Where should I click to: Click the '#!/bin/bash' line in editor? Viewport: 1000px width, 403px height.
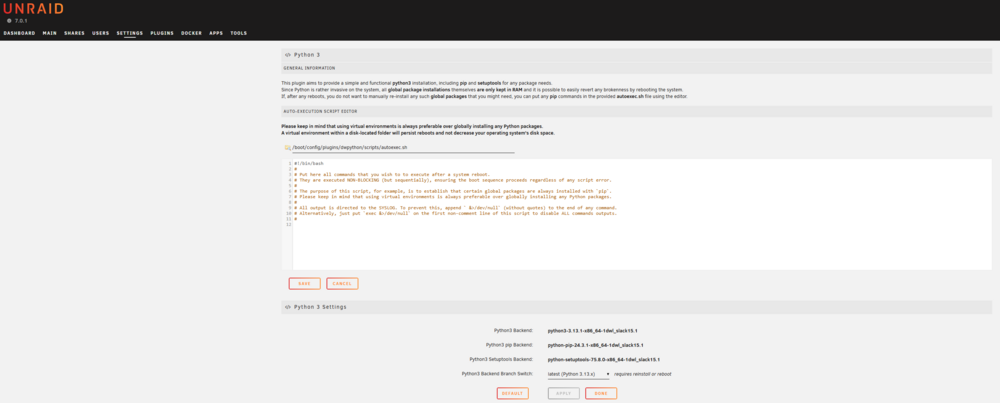309,163
